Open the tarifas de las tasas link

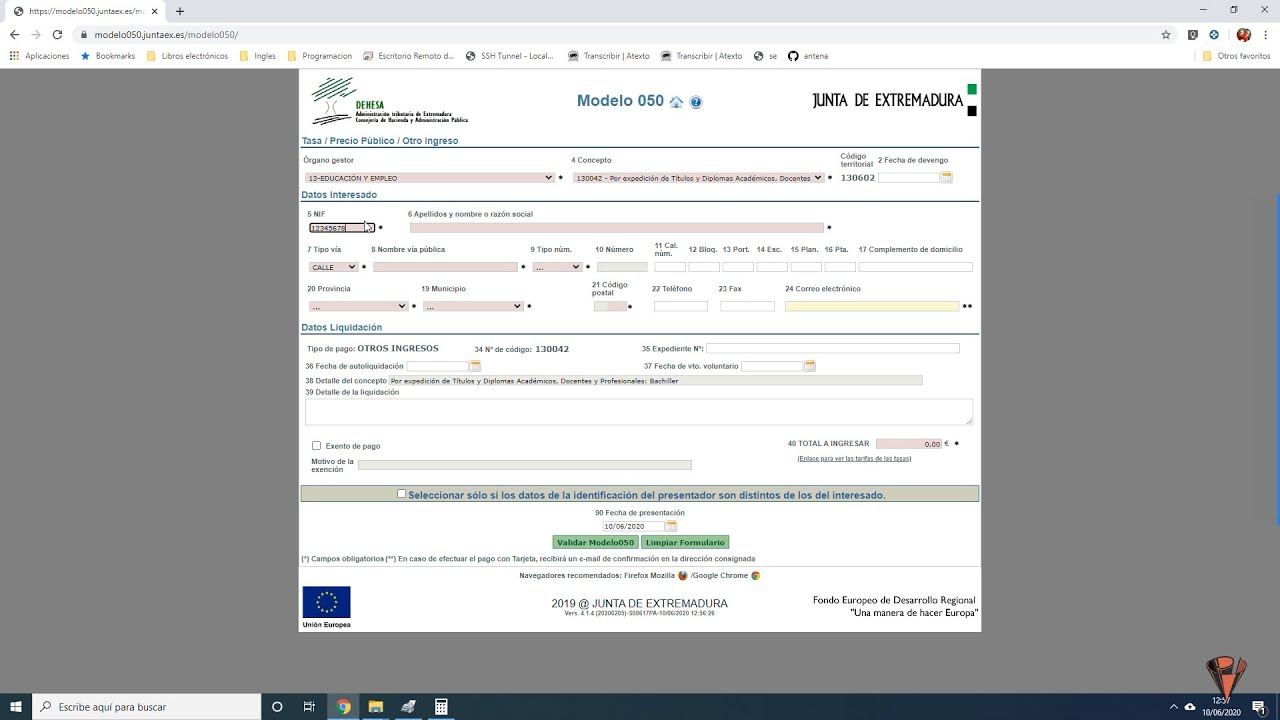click(x=854, y=458)
